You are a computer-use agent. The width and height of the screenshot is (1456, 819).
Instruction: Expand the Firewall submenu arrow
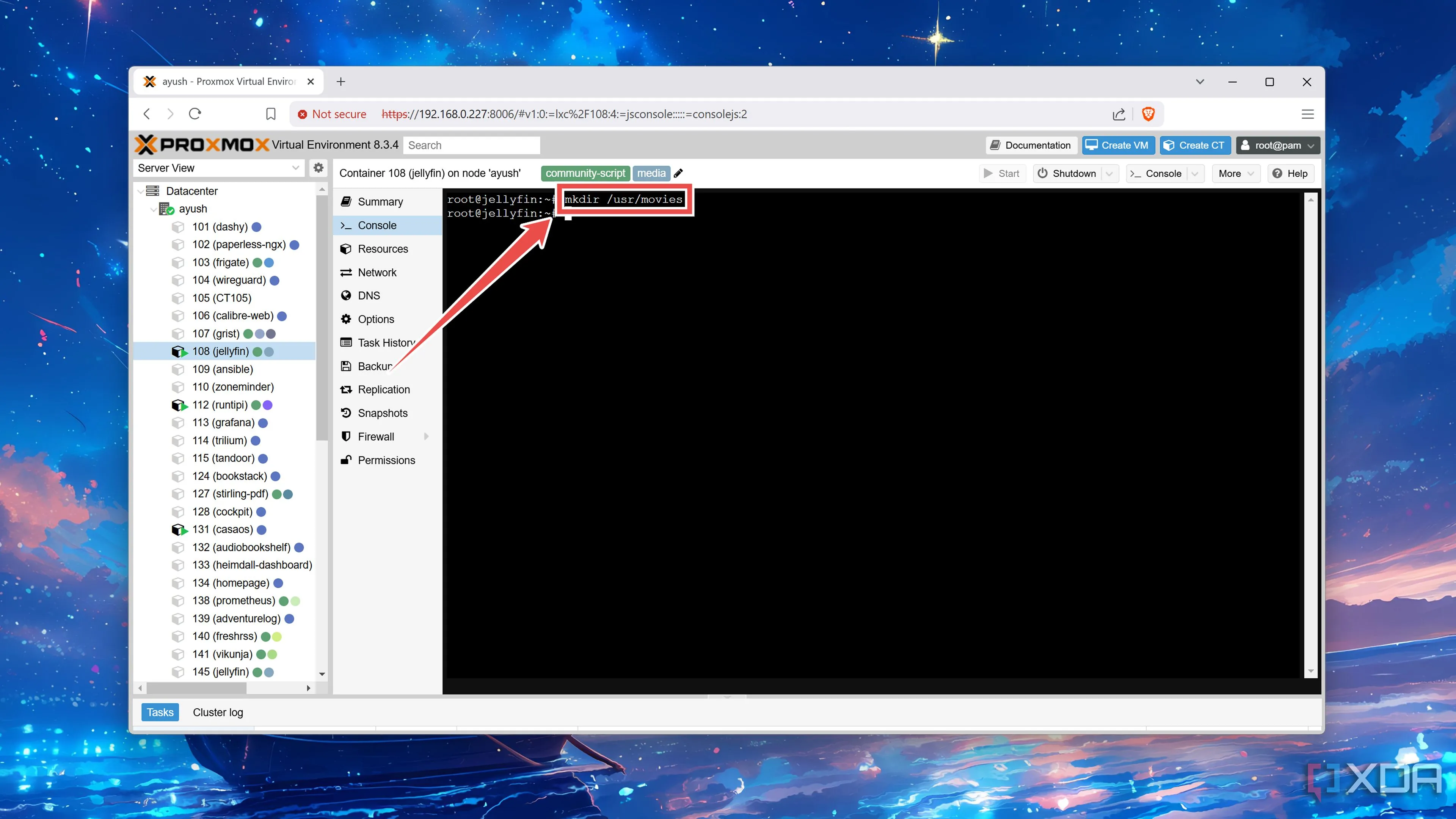point(426,436)
